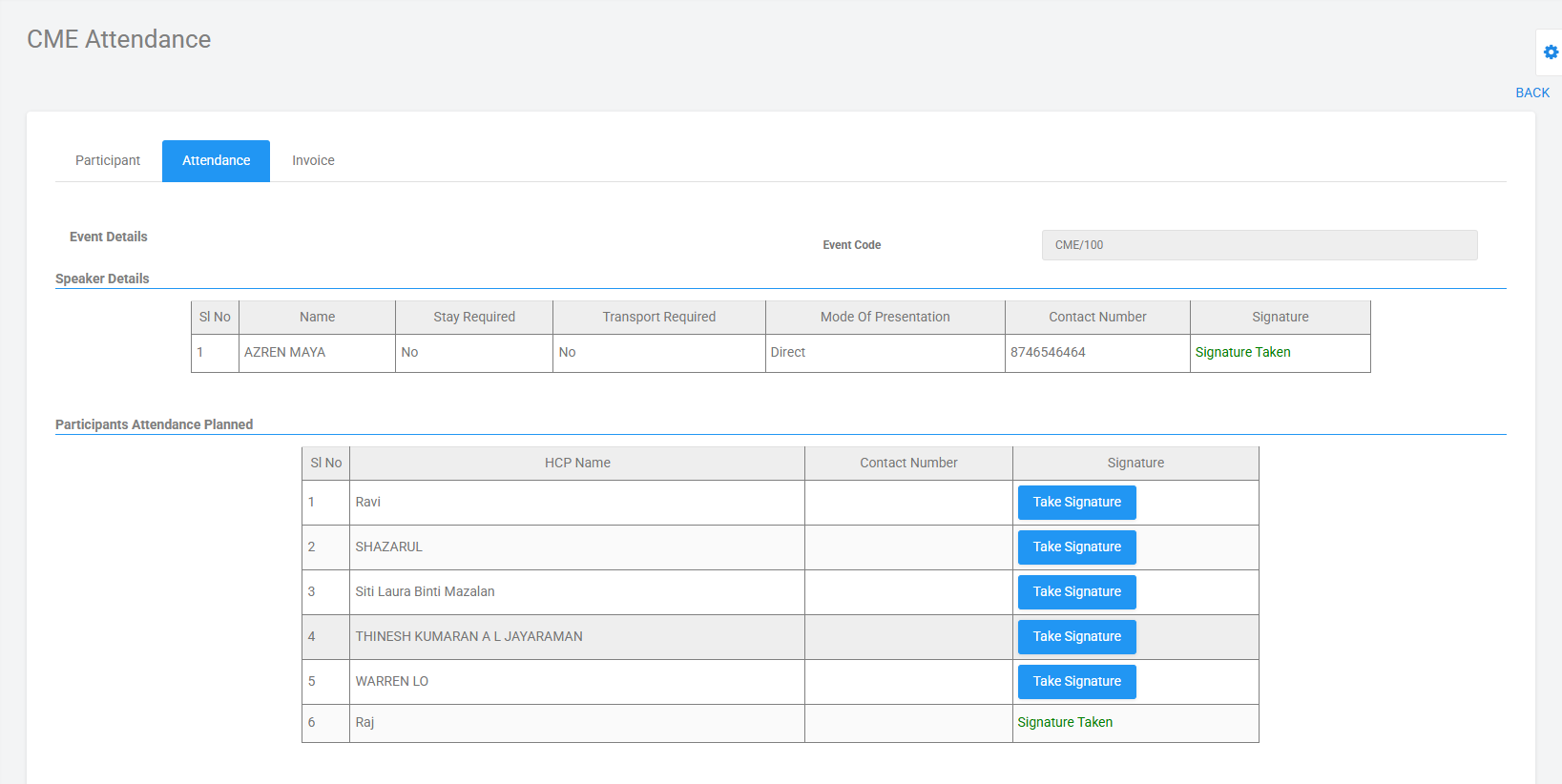
Task: Open the settings gear icon
Action: coord(1551,52)
